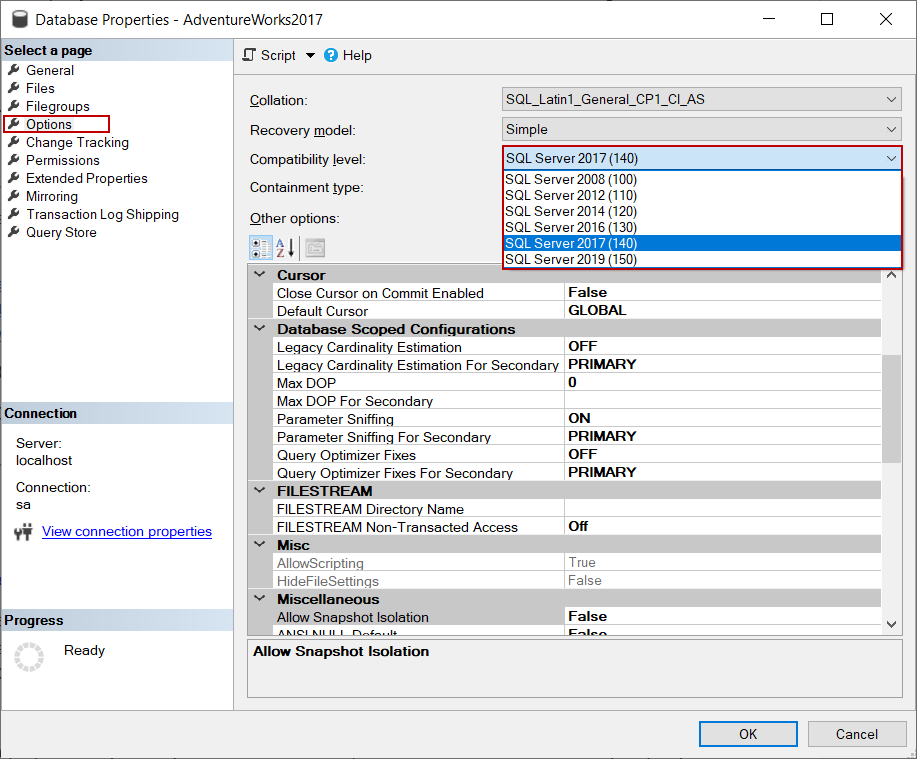The width and height of the screenshot is (917, 759).
Task: Collapse the Database Scoped Configurations section
Action: pyautogui.click(x=260, y=329)
